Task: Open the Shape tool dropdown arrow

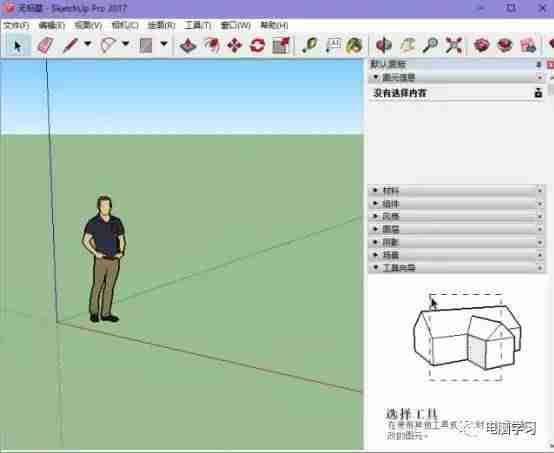Action: [x=164, y=44]
